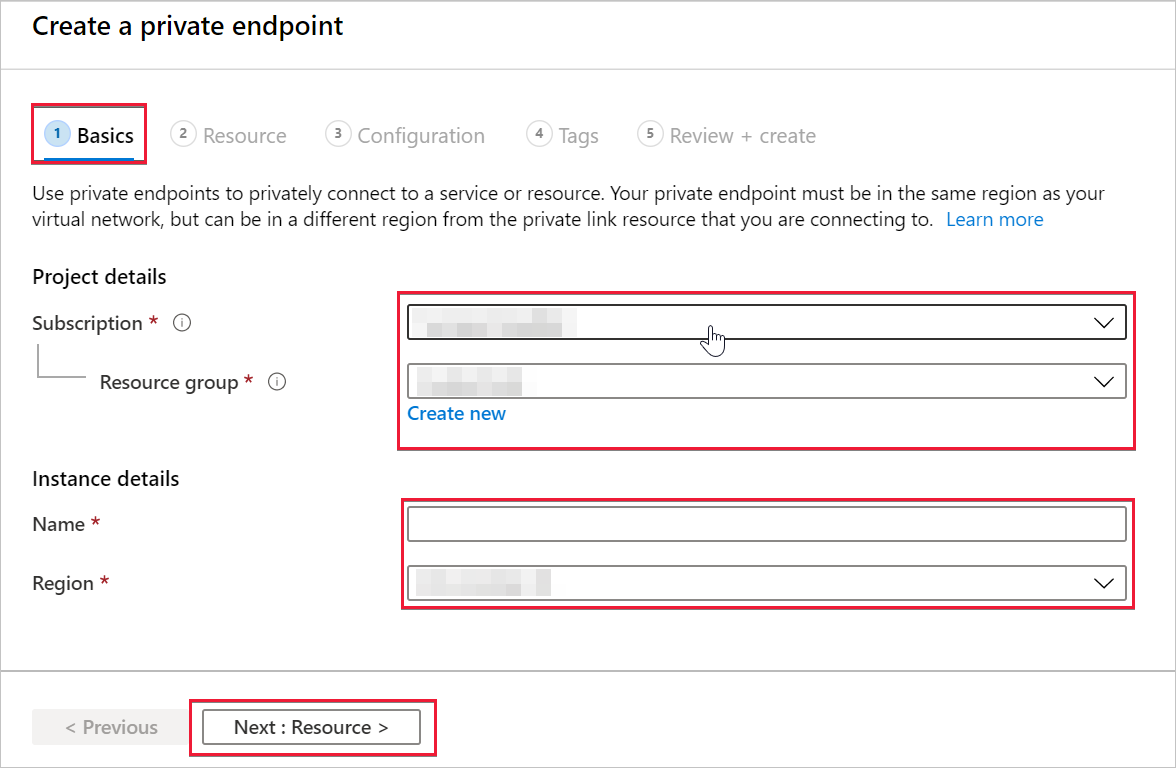
Task: Click the step 1 circle icon for Basics
Action: coord(57,134)
